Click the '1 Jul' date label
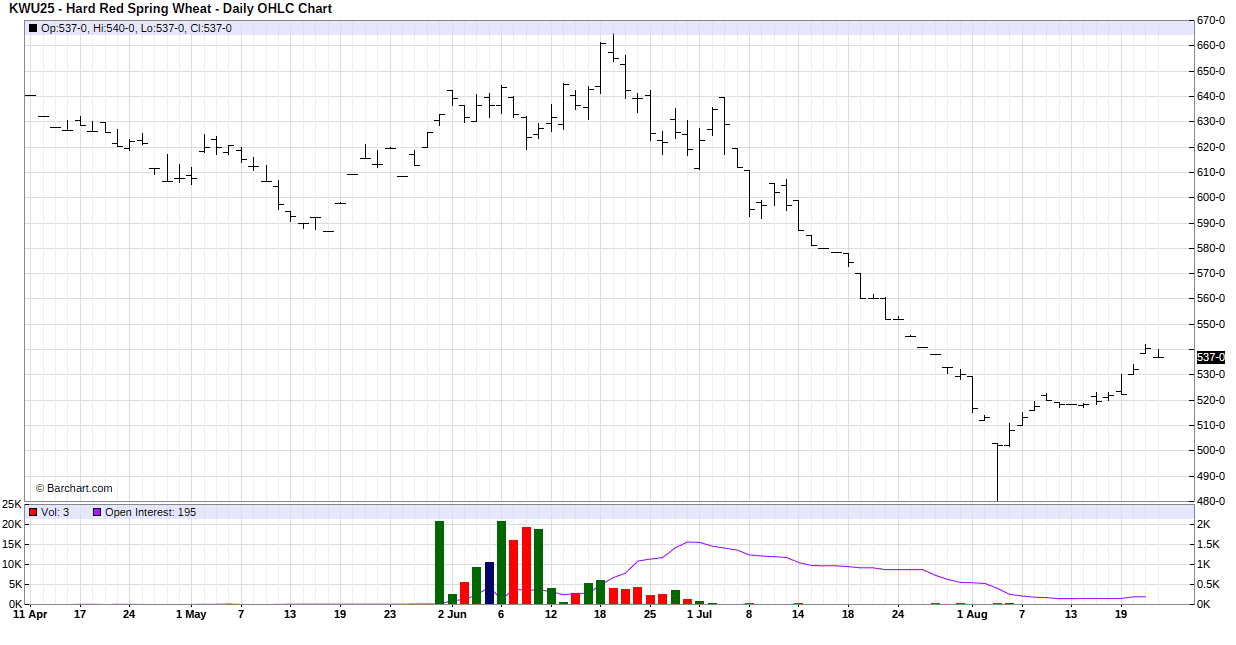1236x645 pixels. pyautogui.click(x=699, y=615)
